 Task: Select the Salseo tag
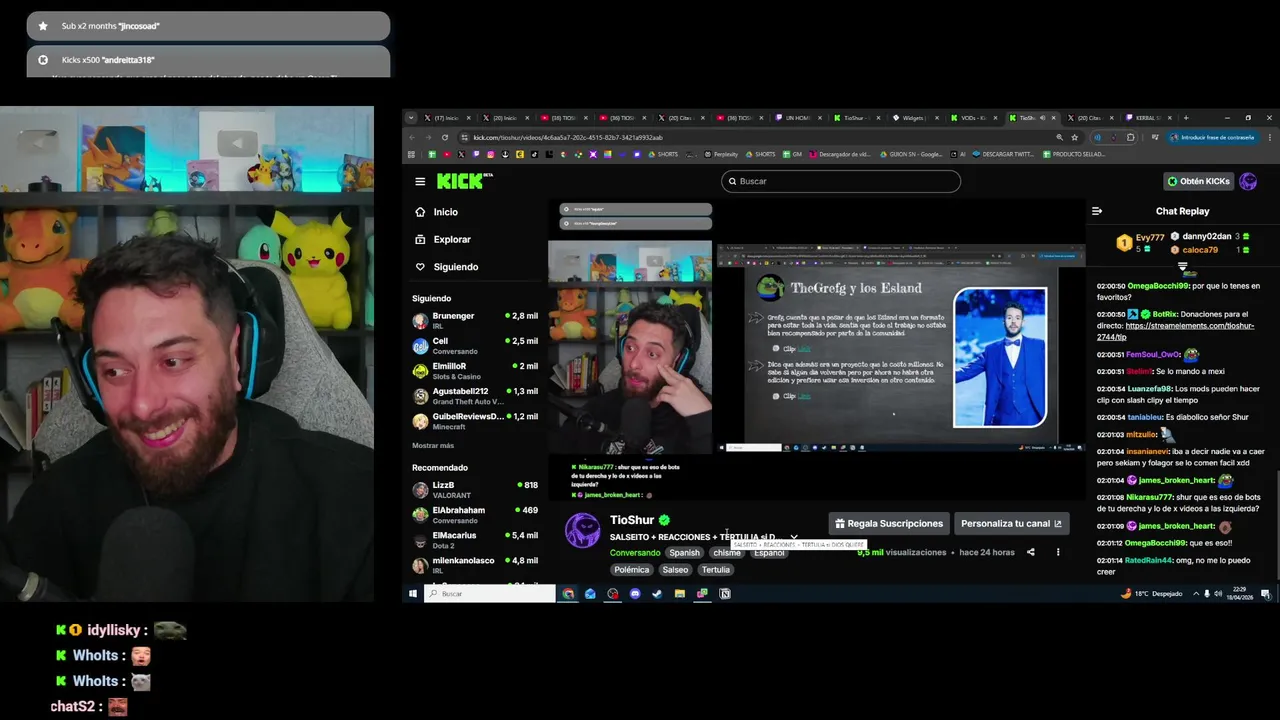675,569
